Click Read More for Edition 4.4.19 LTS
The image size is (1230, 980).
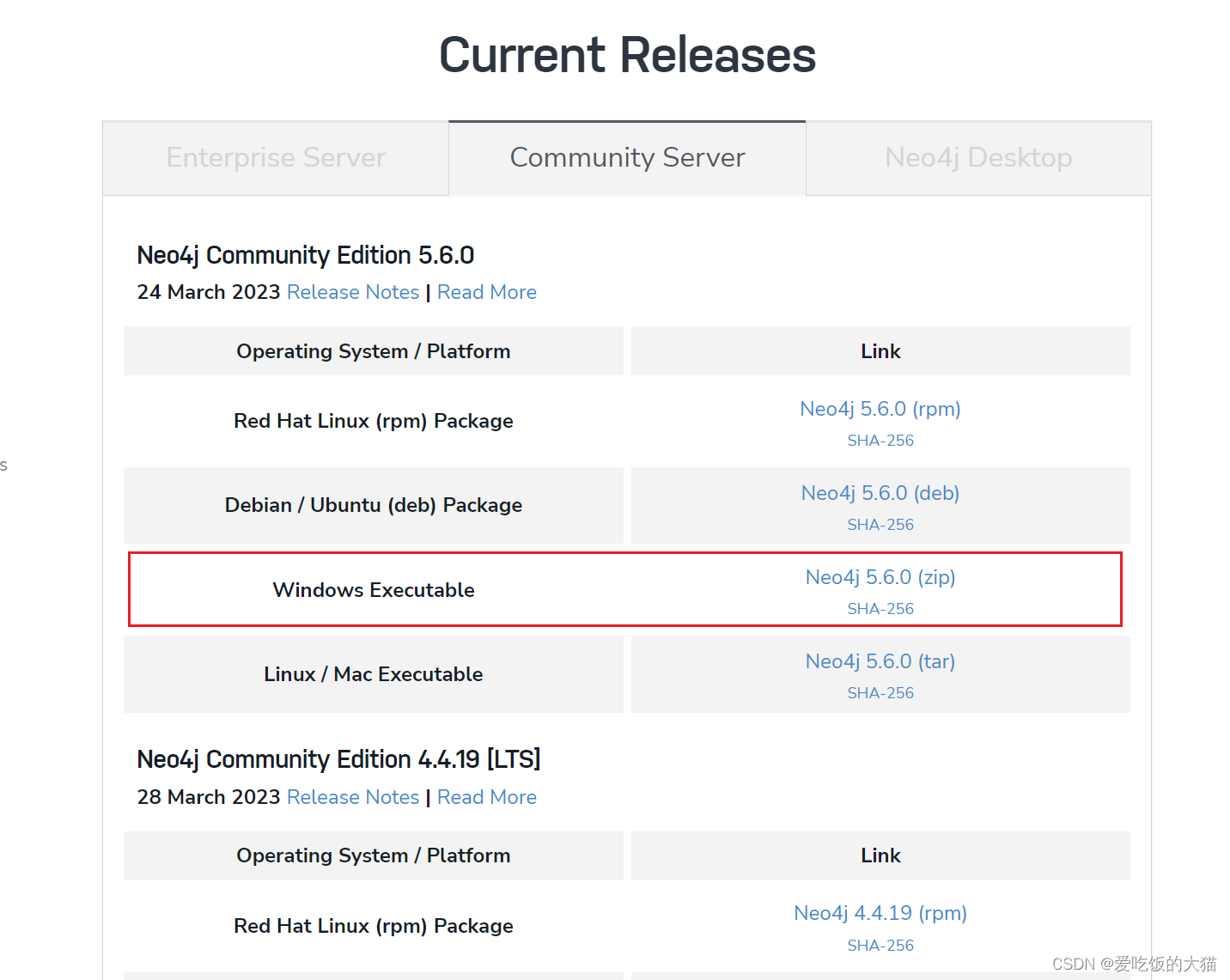tap(487, 797)
